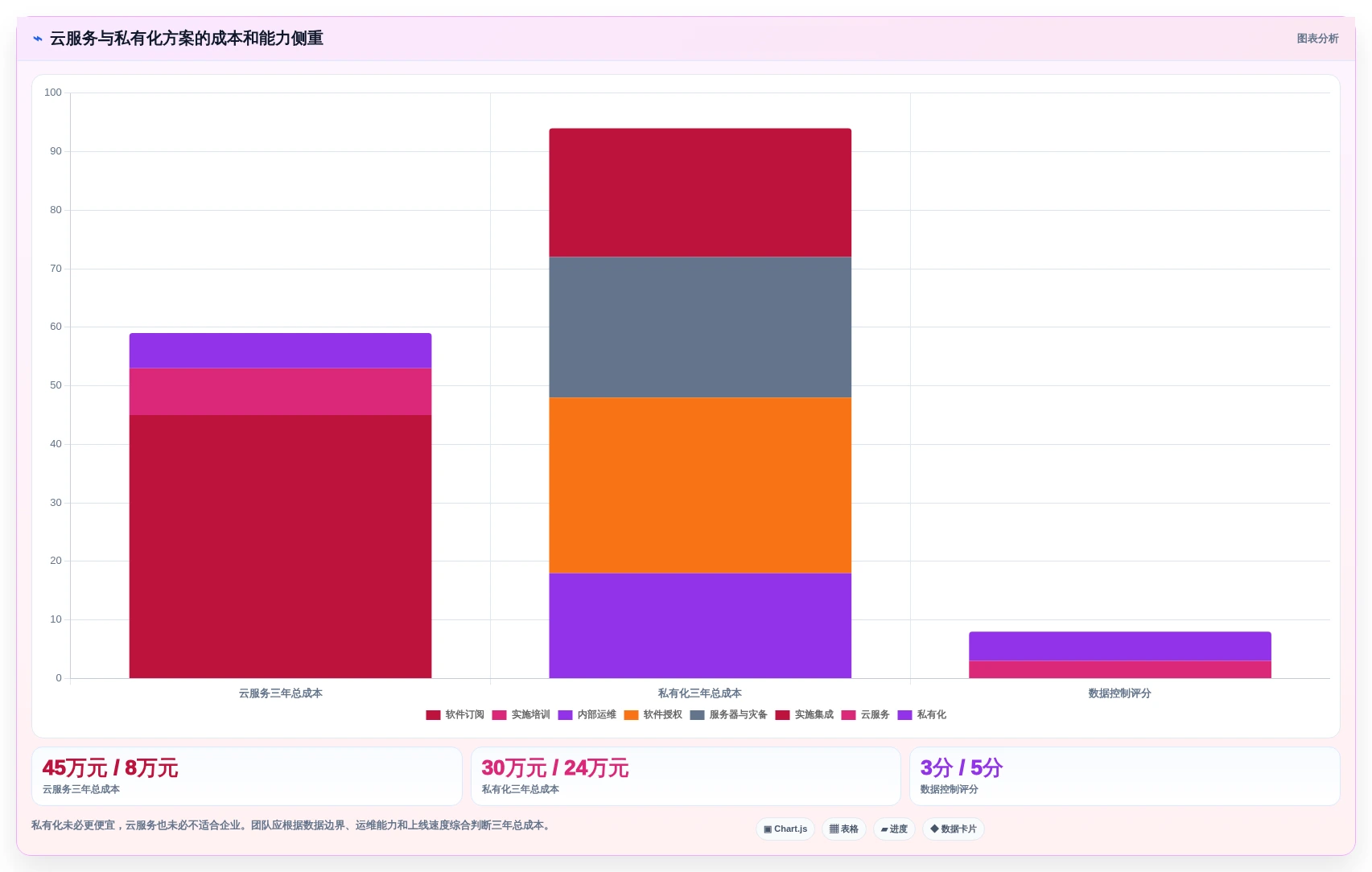This screenshot has height=872, width=1372.
Task: Click the y-axis tick label 0
Action: click(x=59, y=678)
